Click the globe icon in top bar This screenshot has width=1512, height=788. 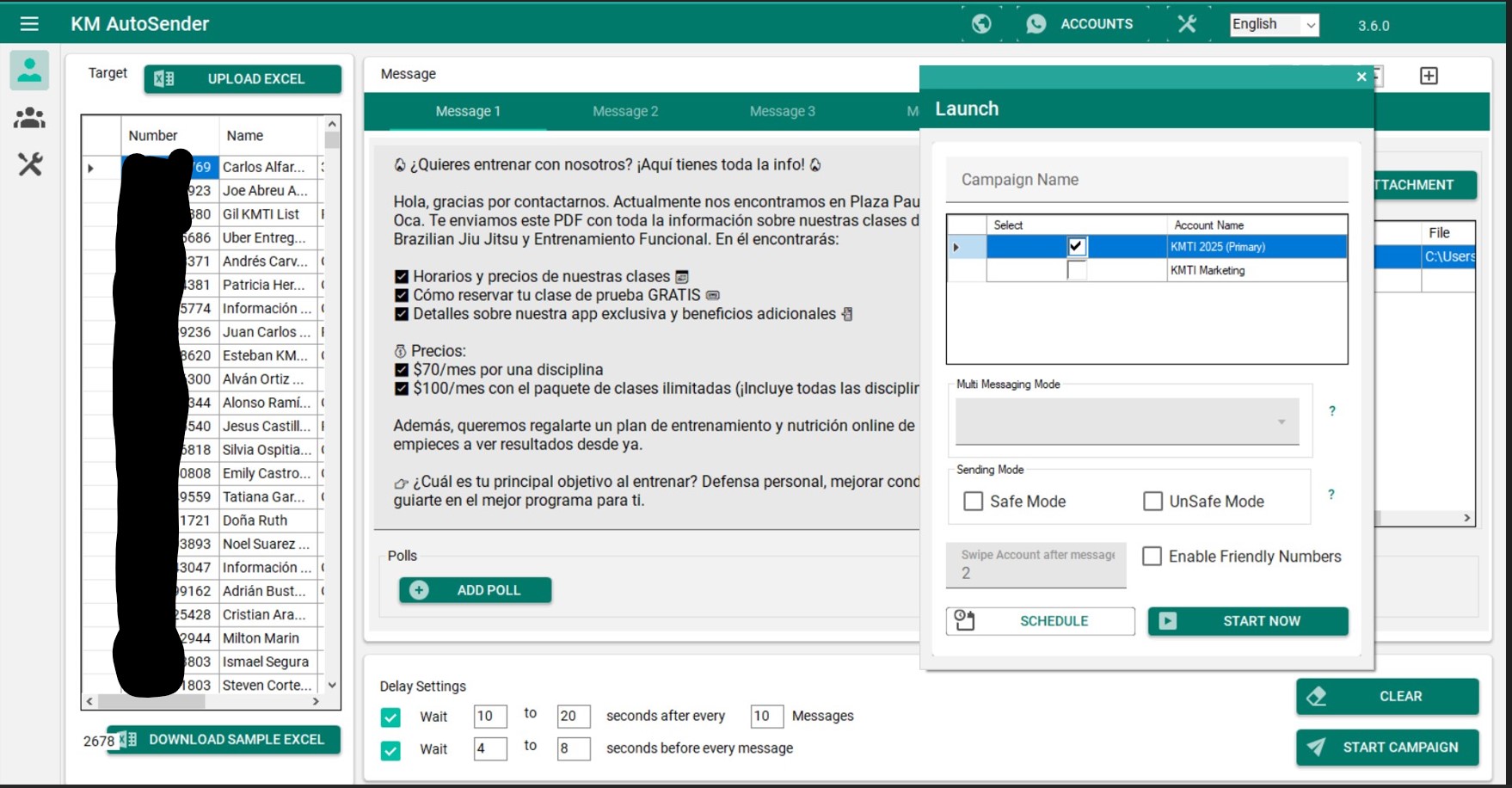(981, 24)
